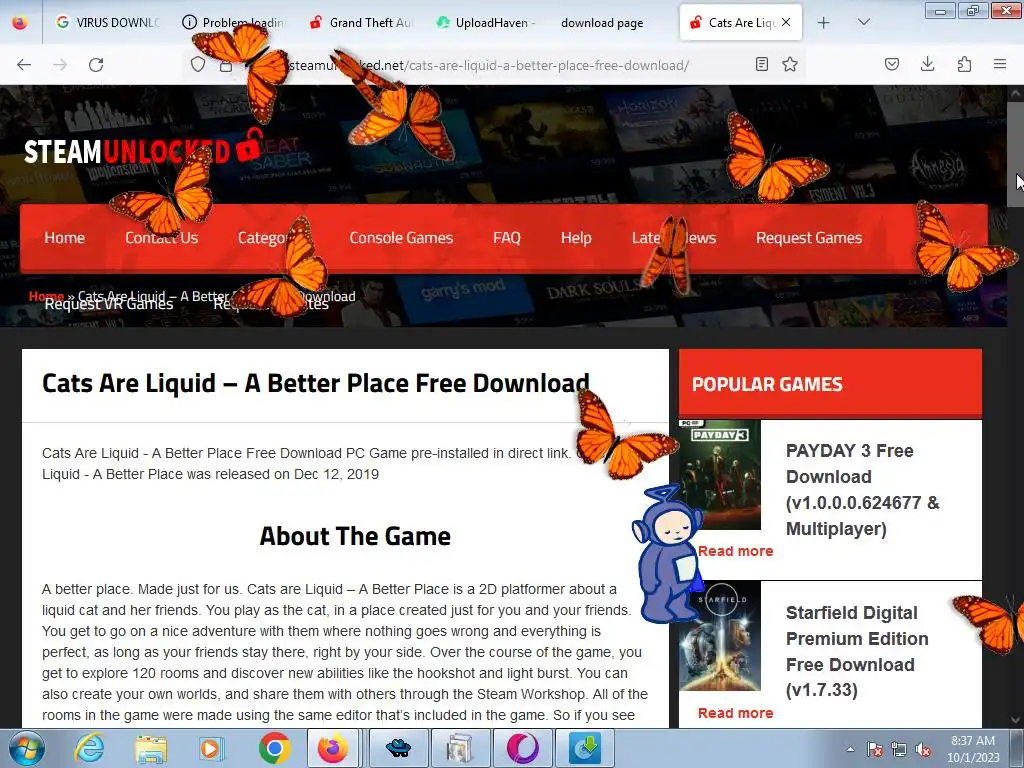Viewport: 1024px width, 768px height.
Task: Switch to the VIRUS DOWNLOAD Google tab
Action: pos(108,22)
